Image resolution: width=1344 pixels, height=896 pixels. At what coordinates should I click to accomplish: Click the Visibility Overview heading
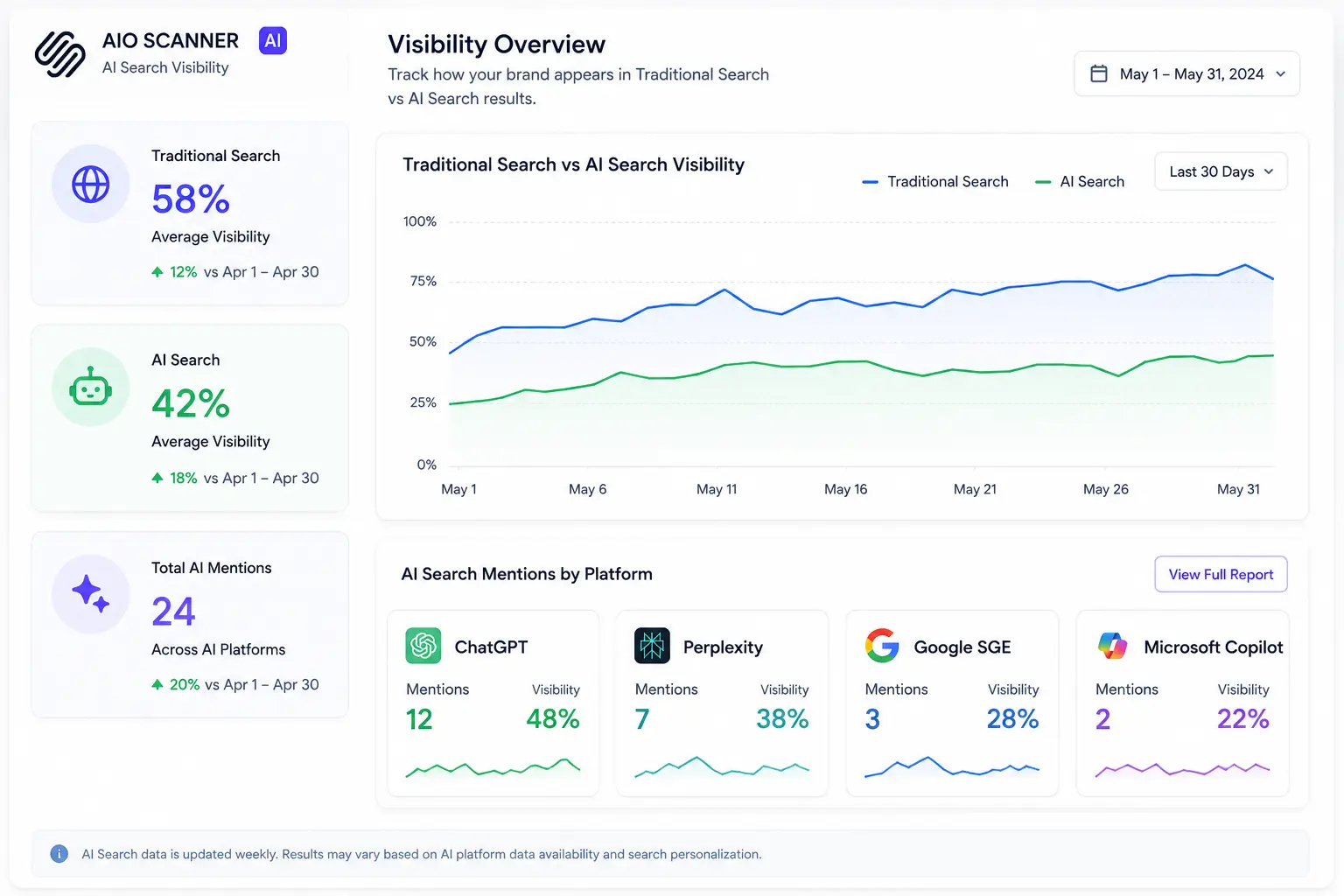tap(496, 44)
